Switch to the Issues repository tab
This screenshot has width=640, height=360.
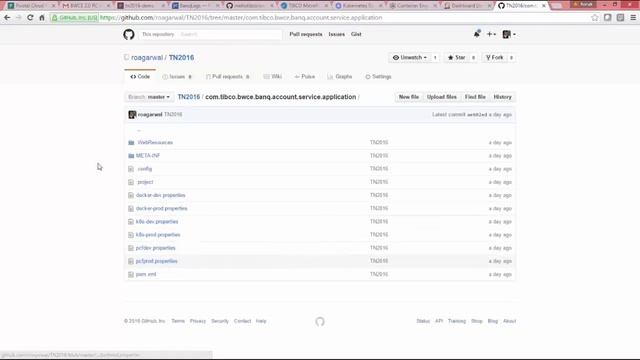click(177, 77)
